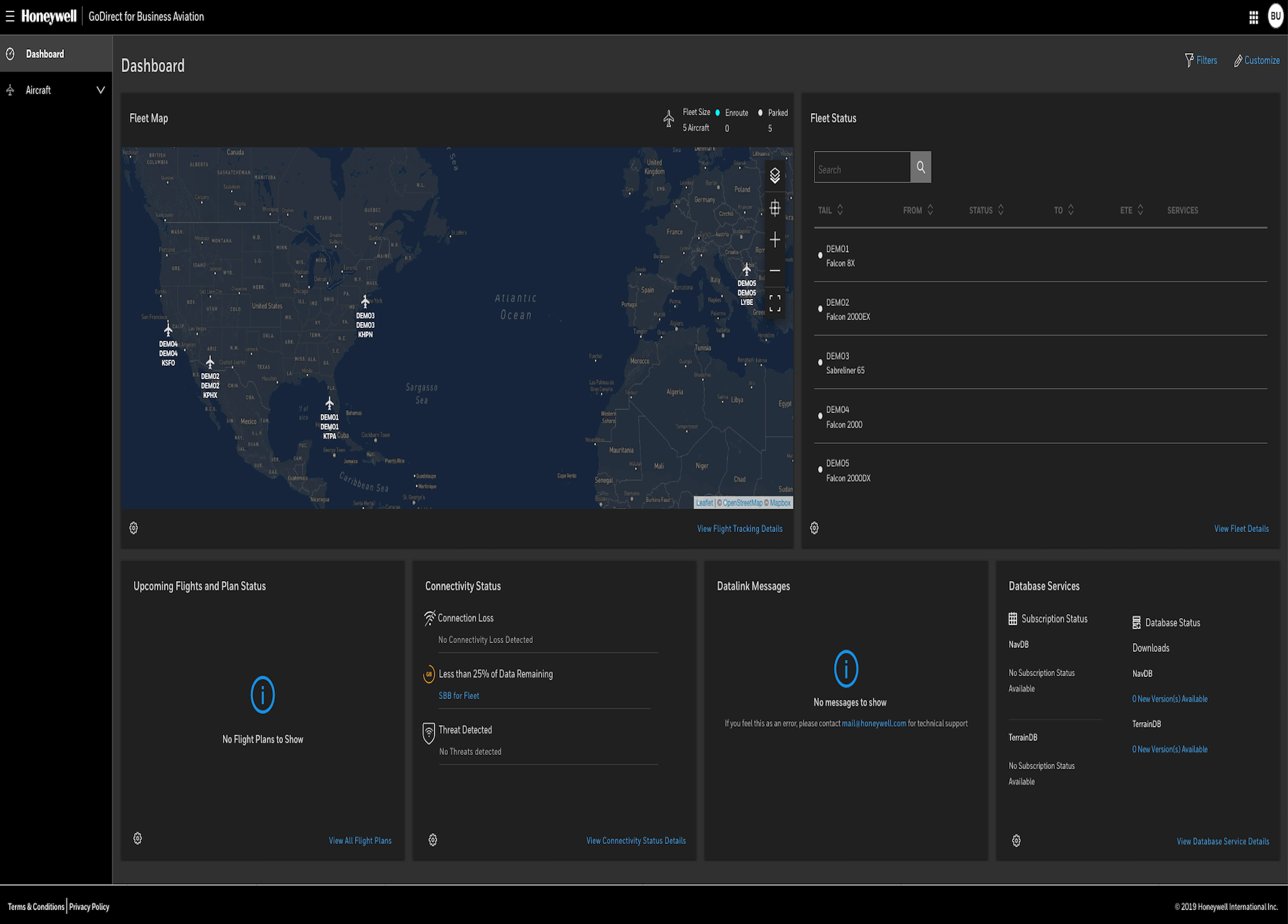
Task: Zoom out on the fleet map
Action: (775, 271)
